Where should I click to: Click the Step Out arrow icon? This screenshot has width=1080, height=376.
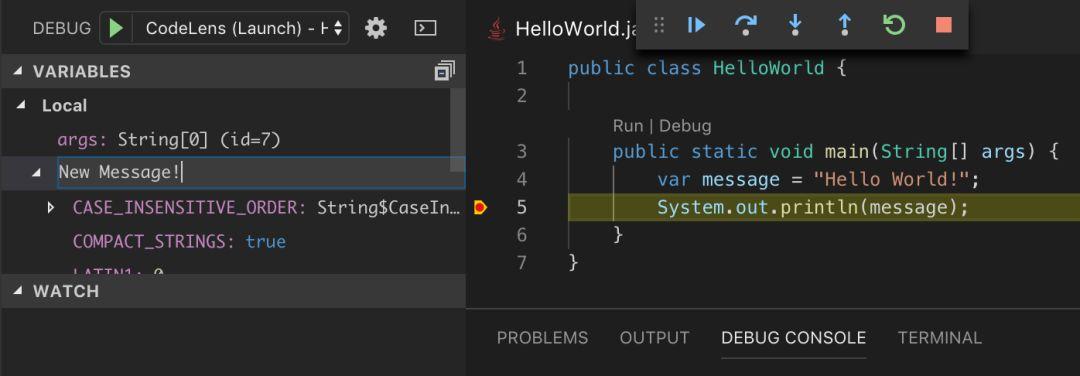844,25
